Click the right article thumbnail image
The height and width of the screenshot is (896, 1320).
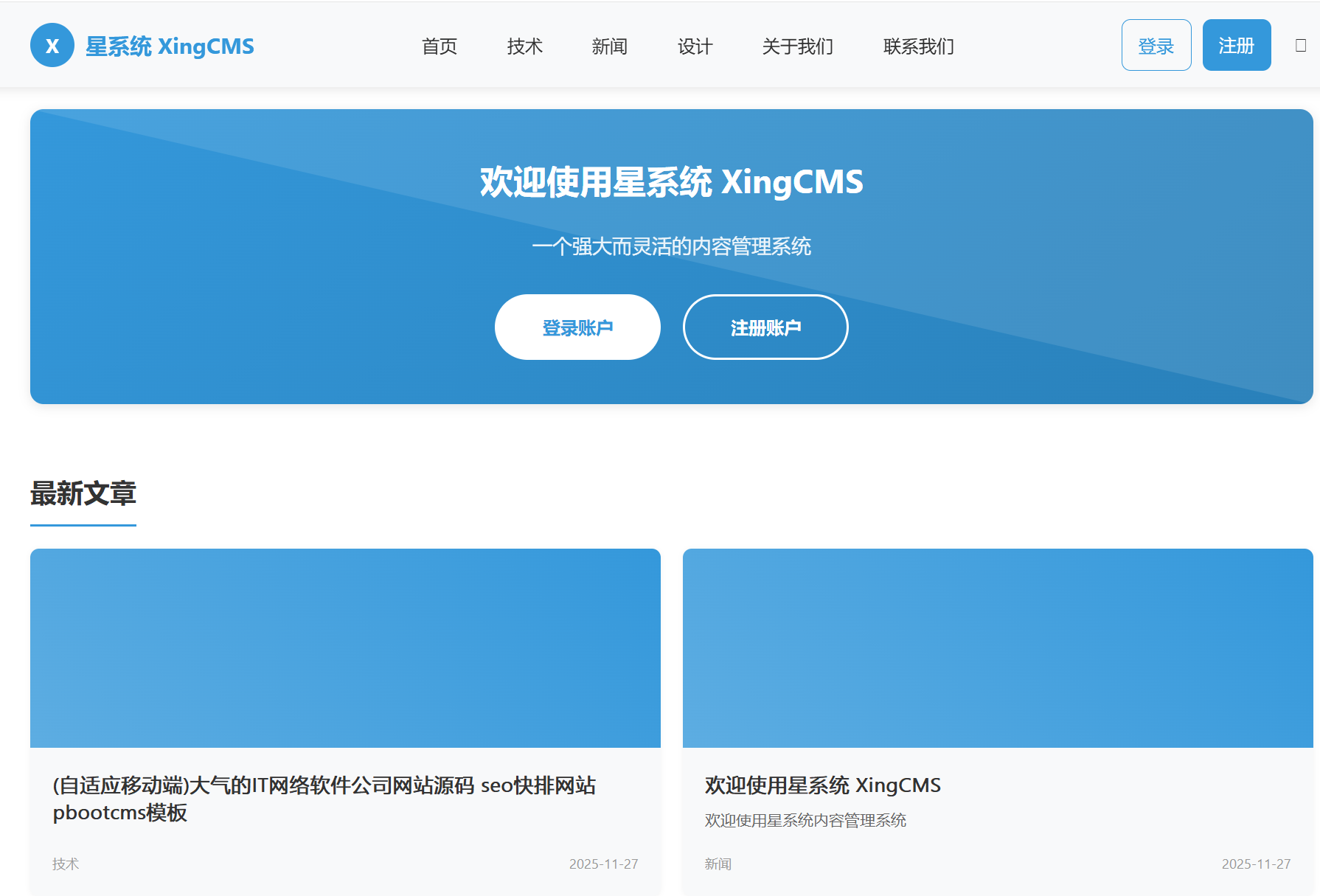[999, 649]
